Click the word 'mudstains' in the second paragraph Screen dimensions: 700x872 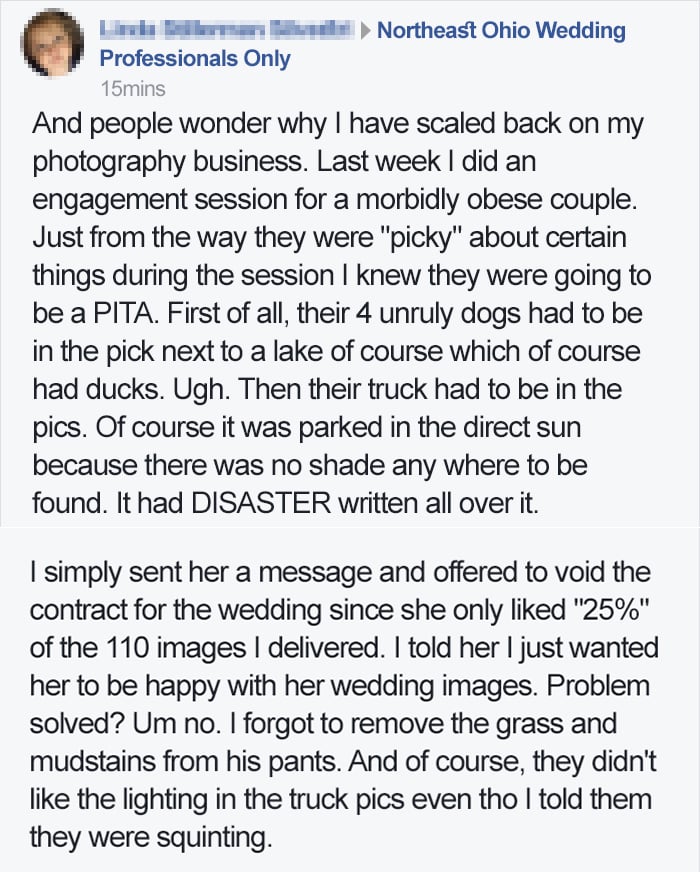tap(92, 762)
